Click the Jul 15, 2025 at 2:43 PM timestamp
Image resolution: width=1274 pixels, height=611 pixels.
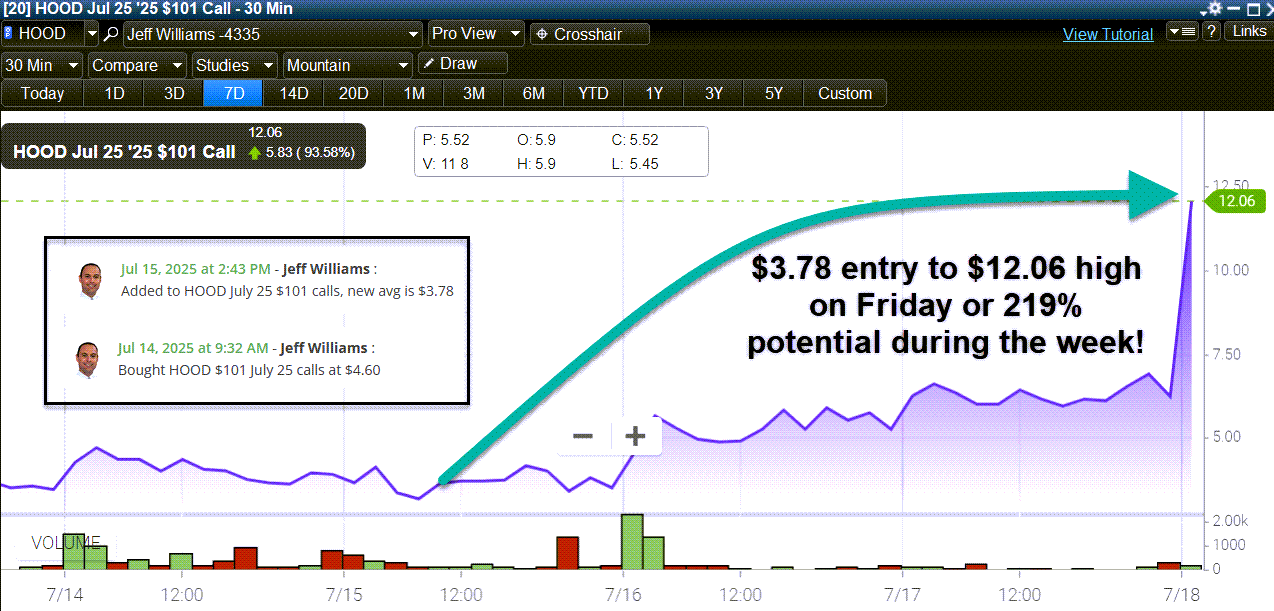(x=195, y=269)
